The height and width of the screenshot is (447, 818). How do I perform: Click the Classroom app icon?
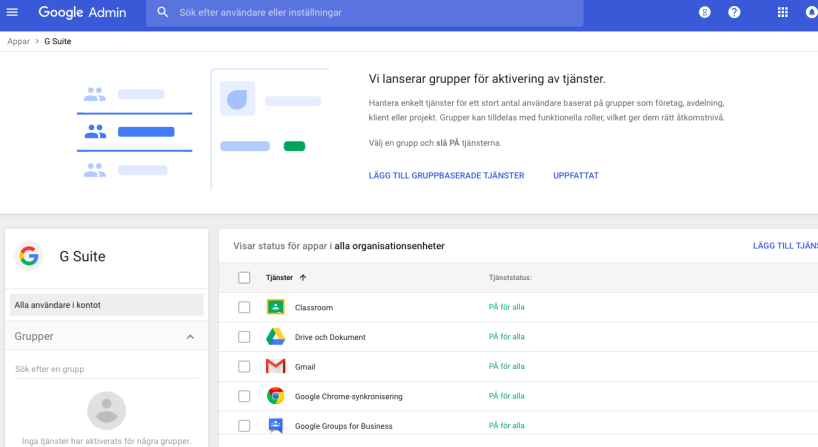[x=275, y=307]
